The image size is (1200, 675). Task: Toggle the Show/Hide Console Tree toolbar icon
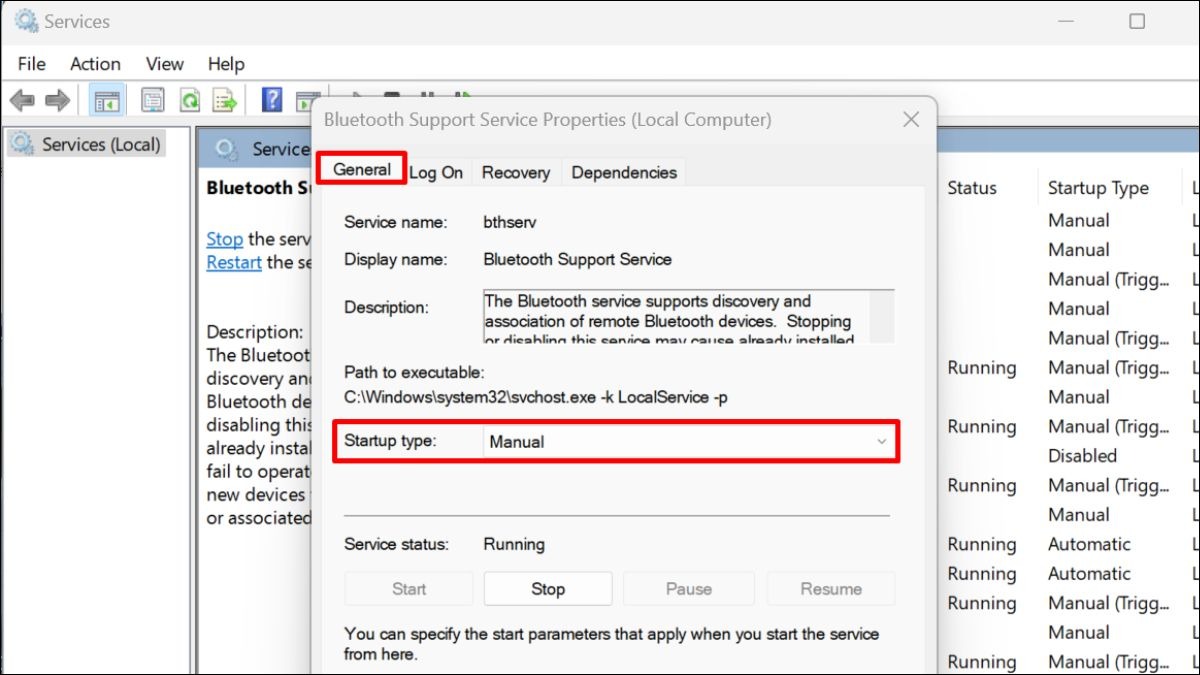[x=107, y=100]
